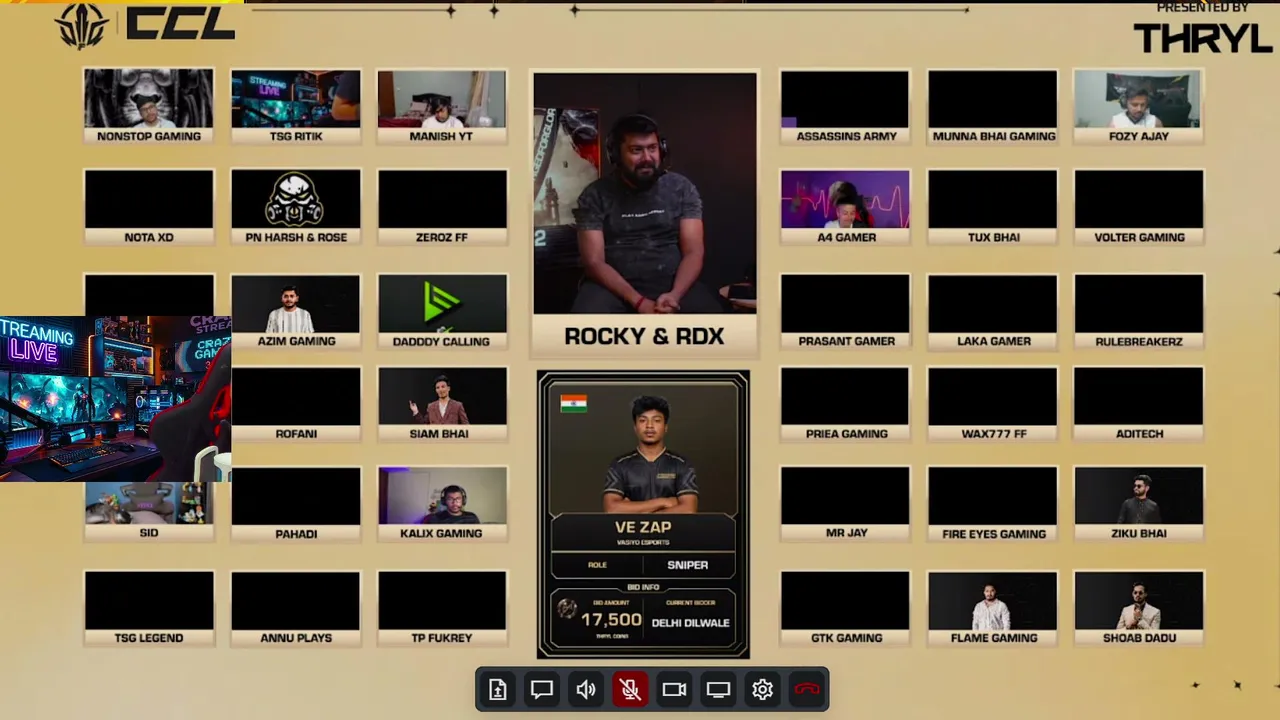1280x720 pixels.
Task: Select the ZIKU BHAI video tile
Action: coord(1139,504)
